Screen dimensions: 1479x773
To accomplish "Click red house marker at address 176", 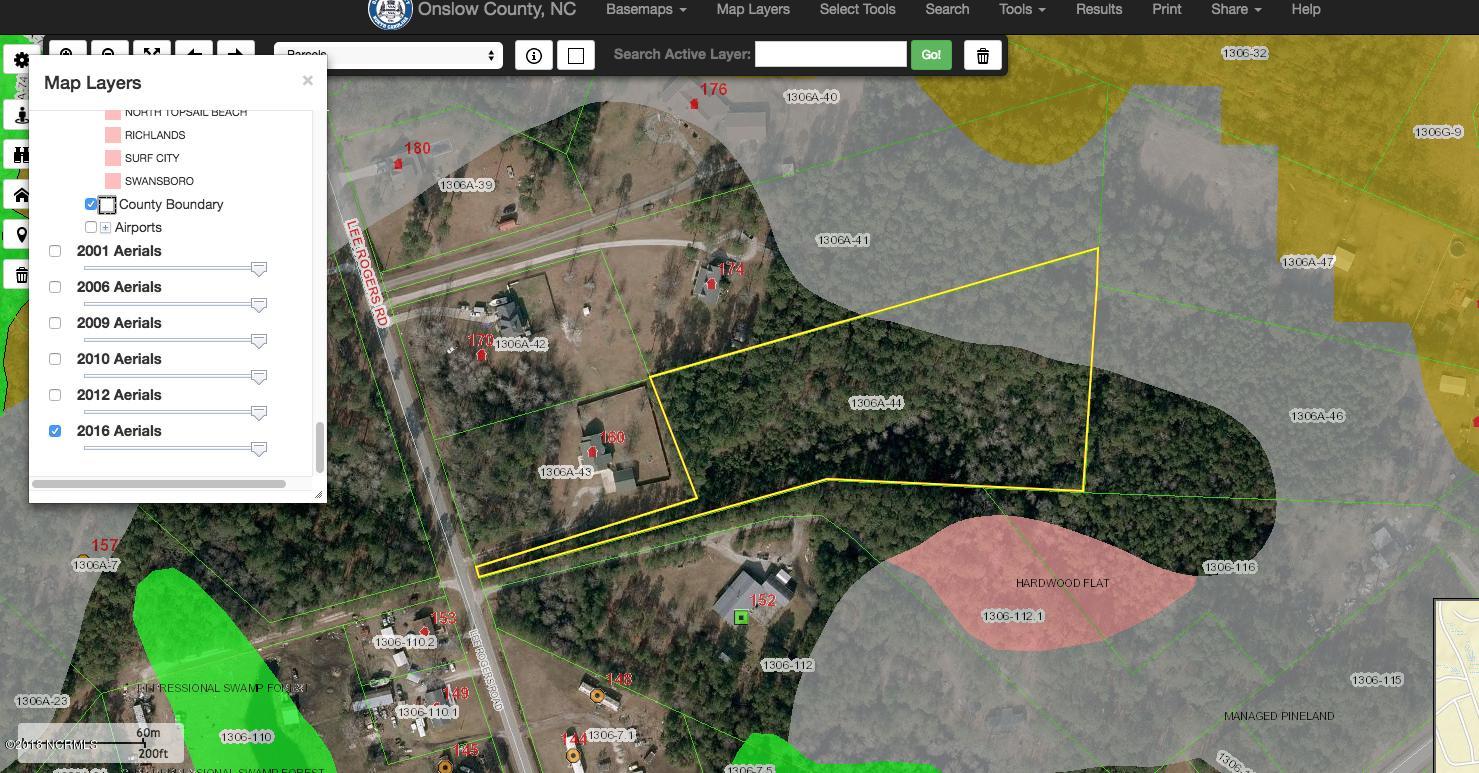I will click(x=694, y=103).
